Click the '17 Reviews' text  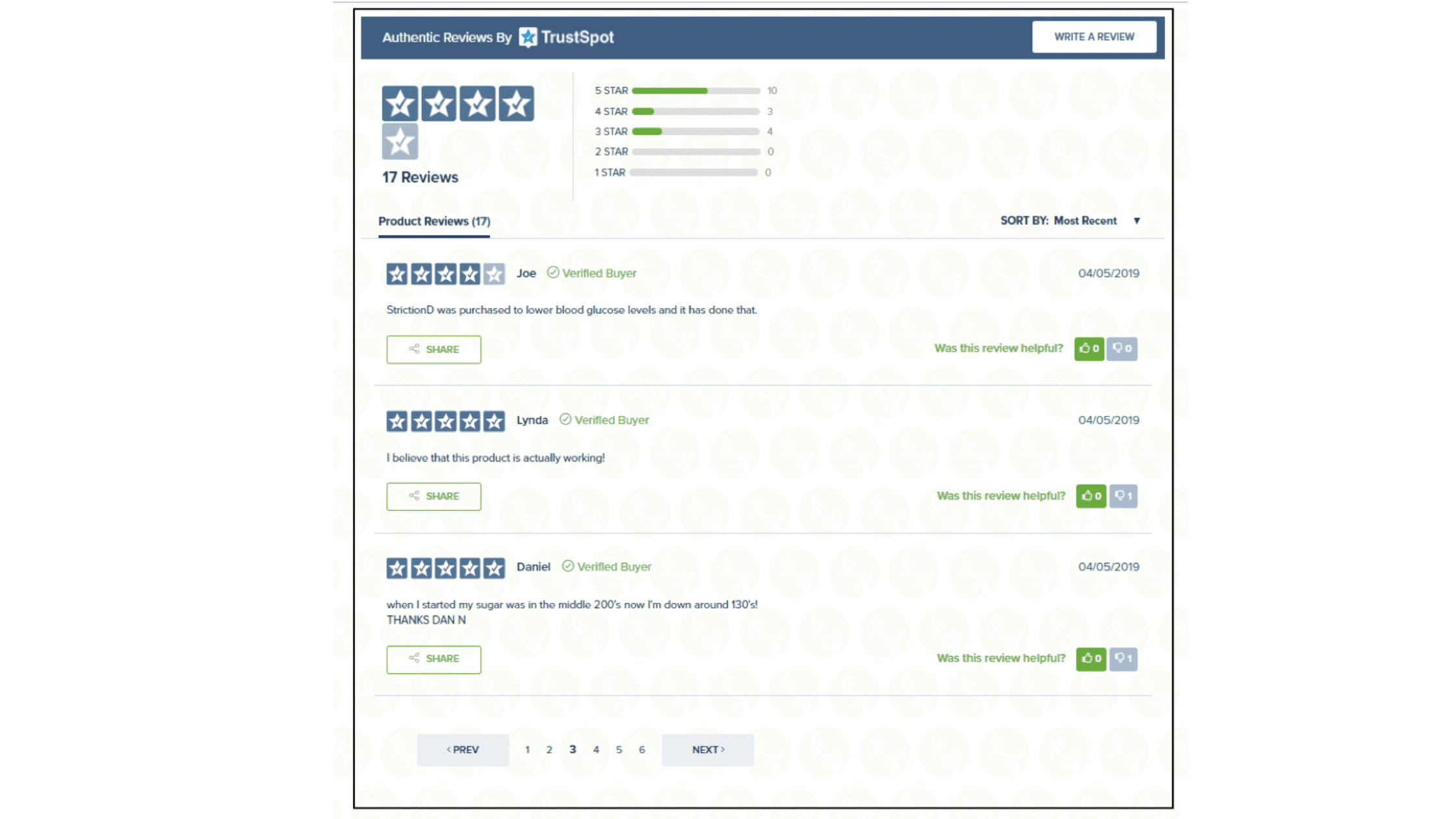(420, 177)
